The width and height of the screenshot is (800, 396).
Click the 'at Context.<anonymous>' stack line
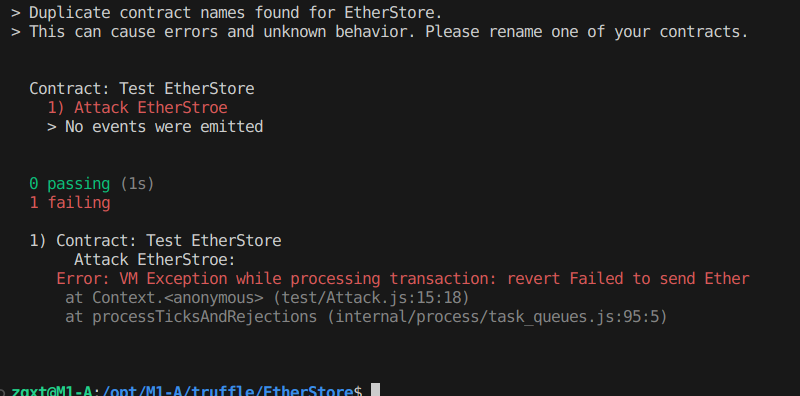click(x=267, y=298)
